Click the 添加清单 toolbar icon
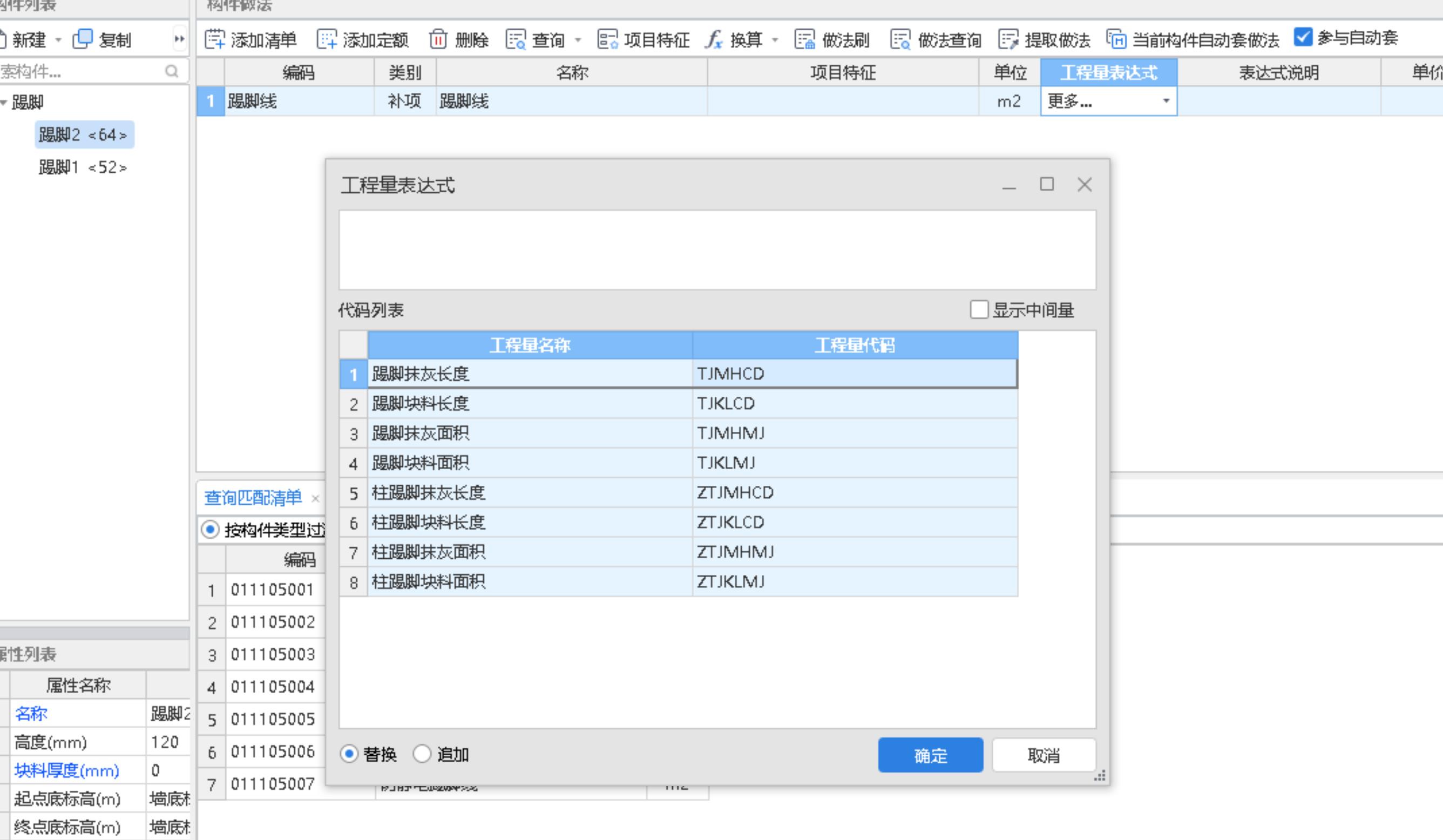The height and width of the screenshot is (840, 1443). point(215,39)
